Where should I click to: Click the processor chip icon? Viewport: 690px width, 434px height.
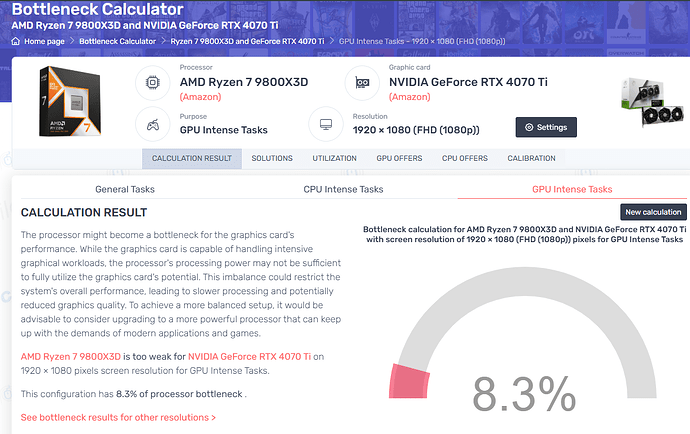[151, 84]
